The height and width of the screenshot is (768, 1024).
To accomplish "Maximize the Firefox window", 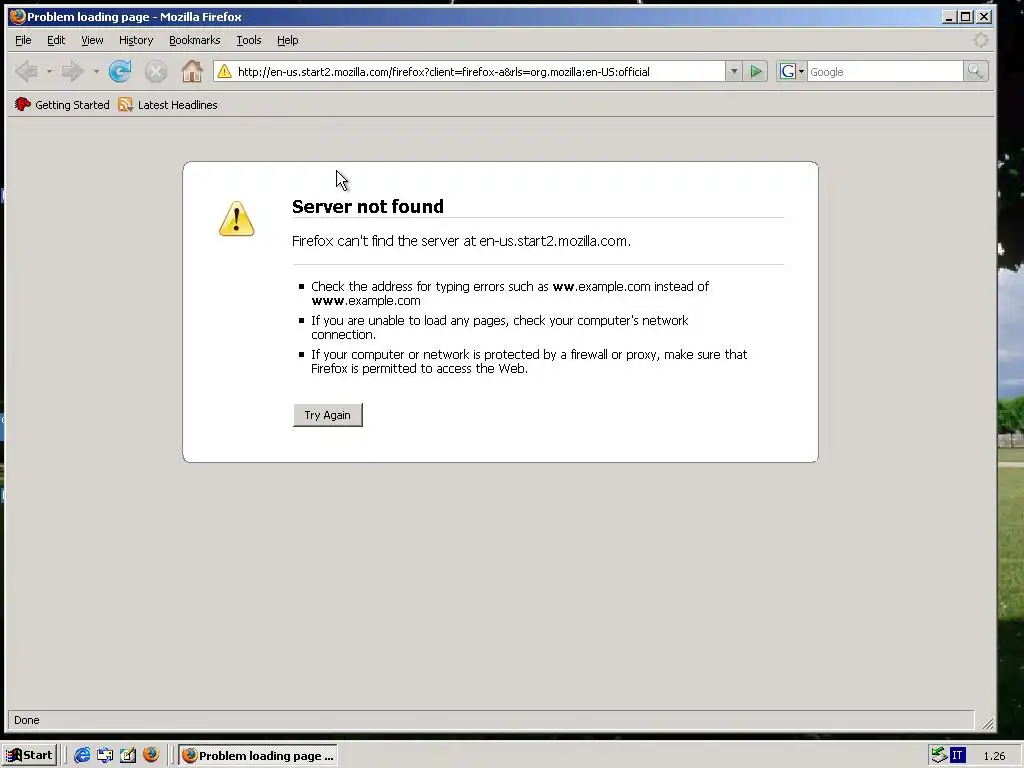I will coord(965,17).
